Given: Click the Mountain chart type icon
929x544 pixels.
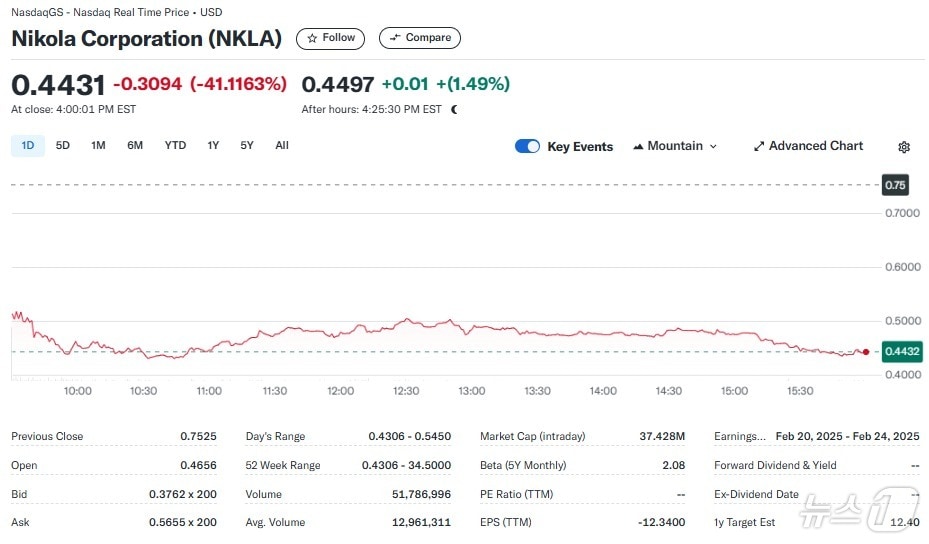Looking at the screenshot, I should [x=638, y=147].
